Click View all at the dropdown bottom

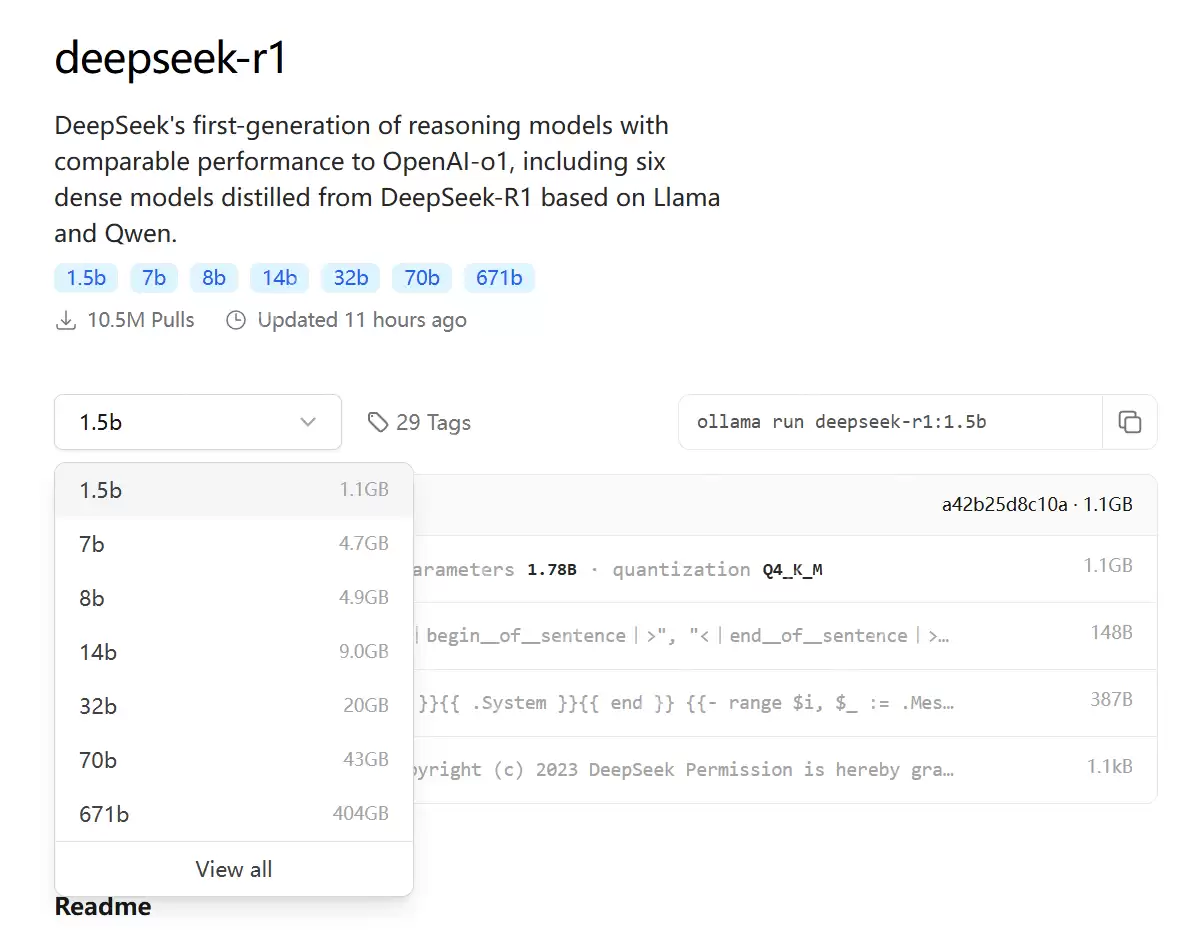(x=233, y=869)
